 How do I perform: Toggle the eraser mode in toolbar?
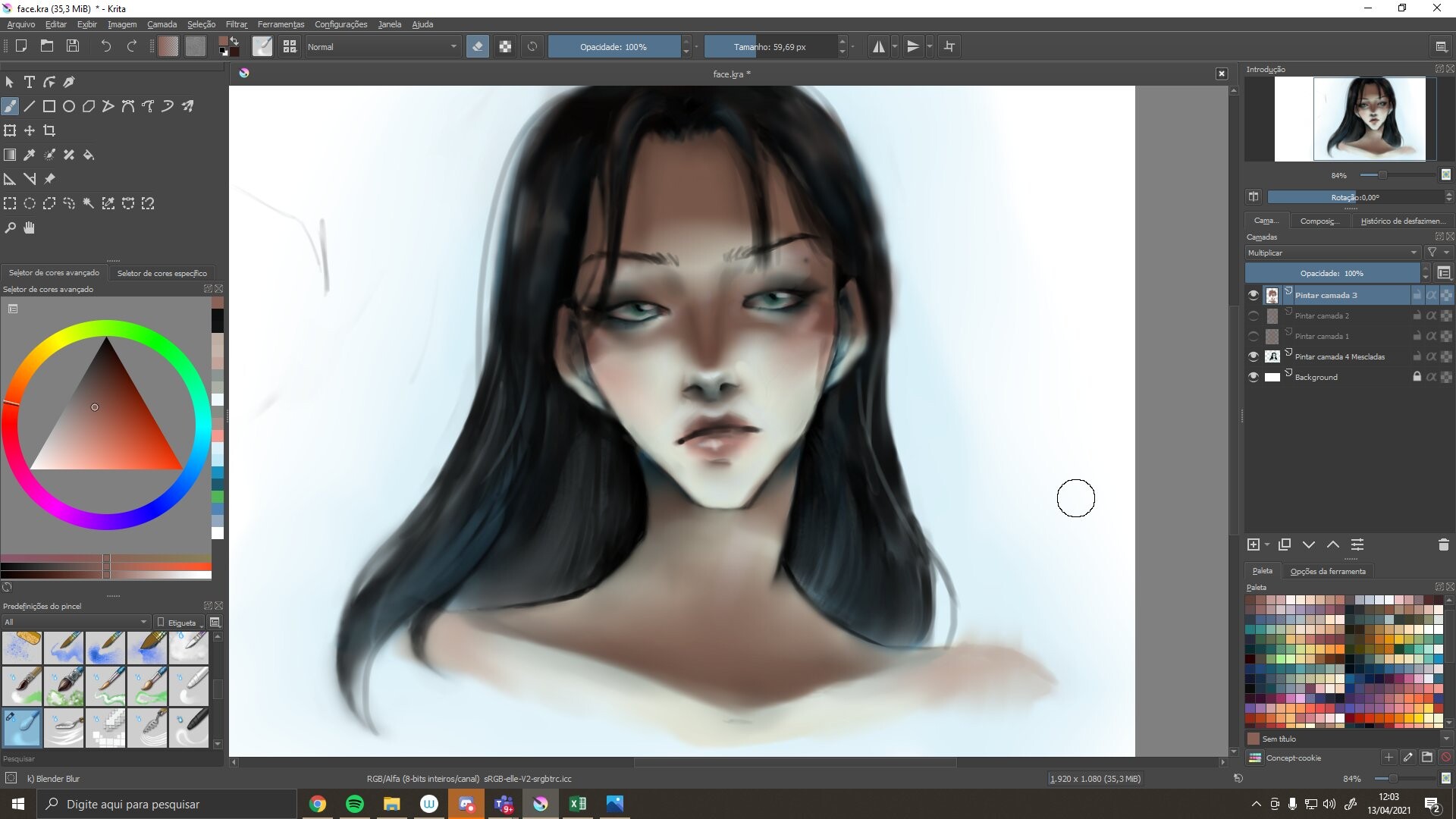click(478, 46)
